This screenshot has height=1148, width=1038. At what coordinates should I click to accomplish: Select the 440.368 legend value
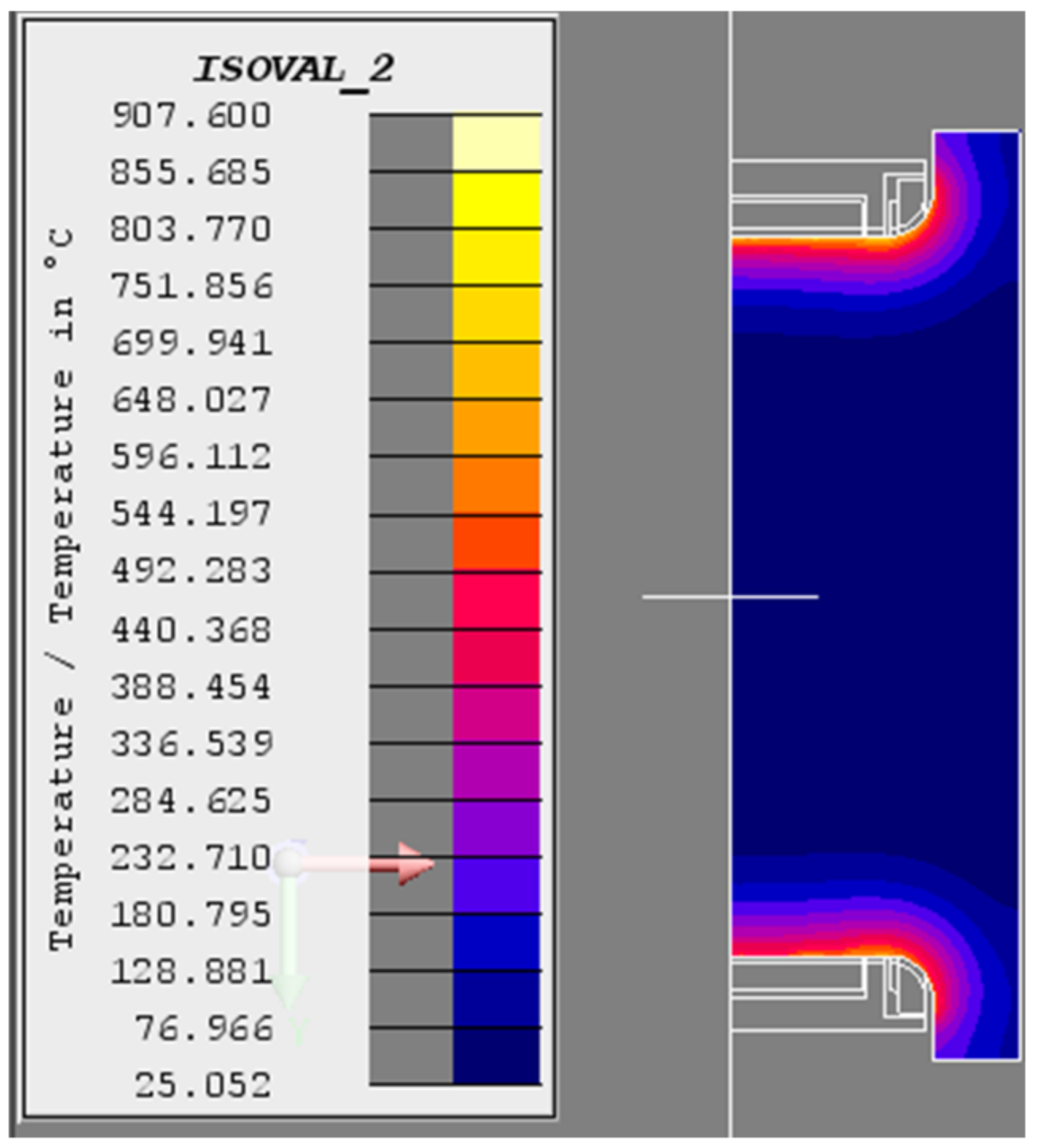(192, 629)
